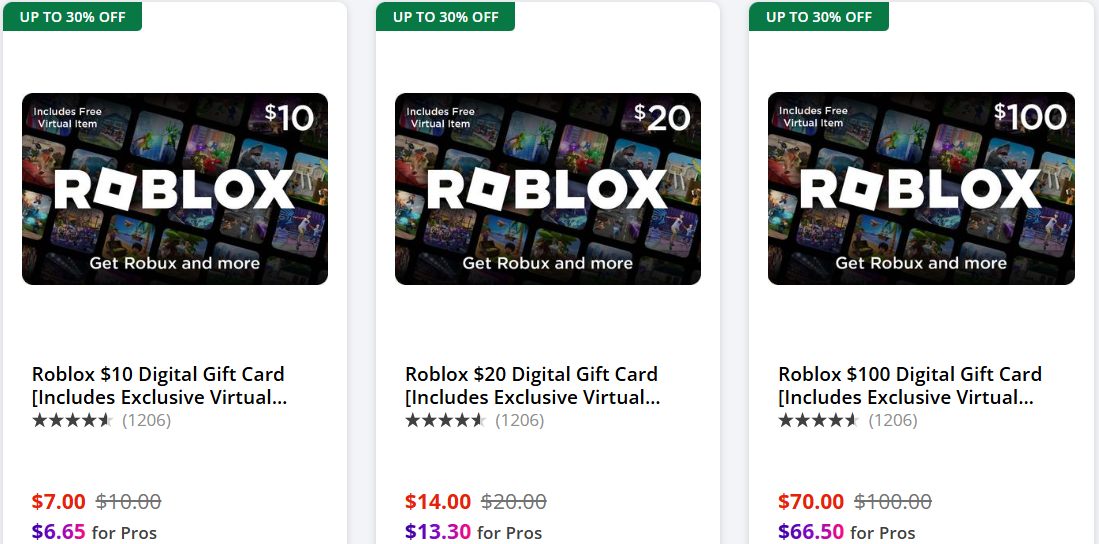Click star rating of the $20 card
Screen dimensions: 1099x544
click(x=446, y=421)
